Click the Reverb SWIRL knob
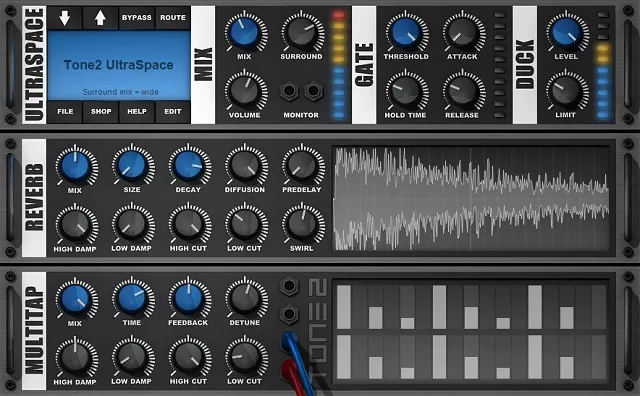 tap(302, 225)
